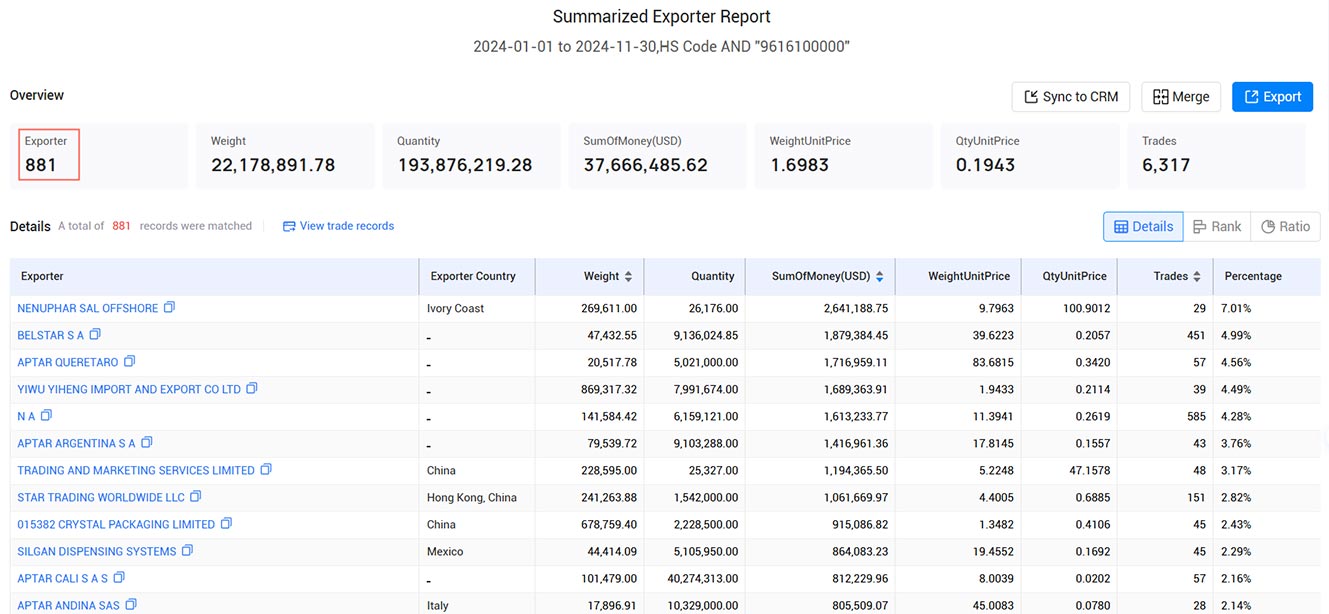The height and width of the screenshot is (614, 1329).
Task: Click copy icon next to N A
Action: point(46,416)
